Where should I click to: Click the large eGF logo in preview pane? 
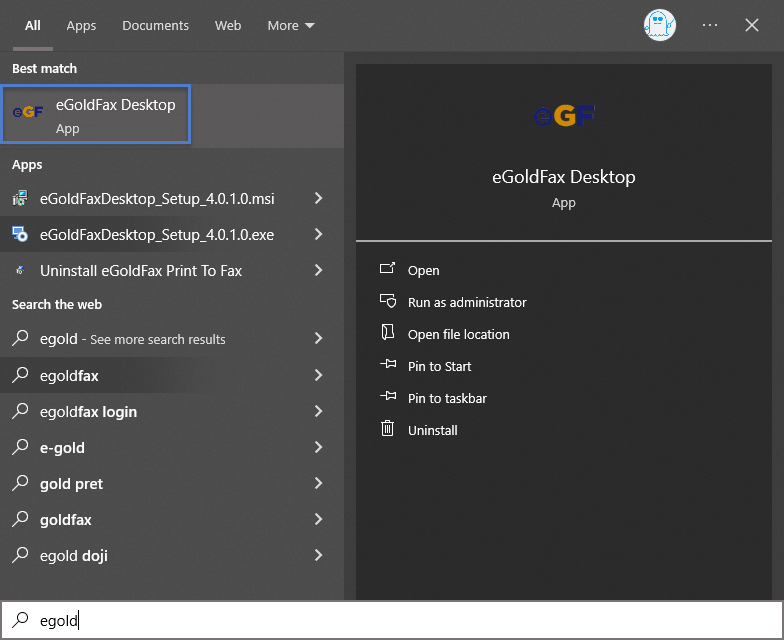pos(564,116)
